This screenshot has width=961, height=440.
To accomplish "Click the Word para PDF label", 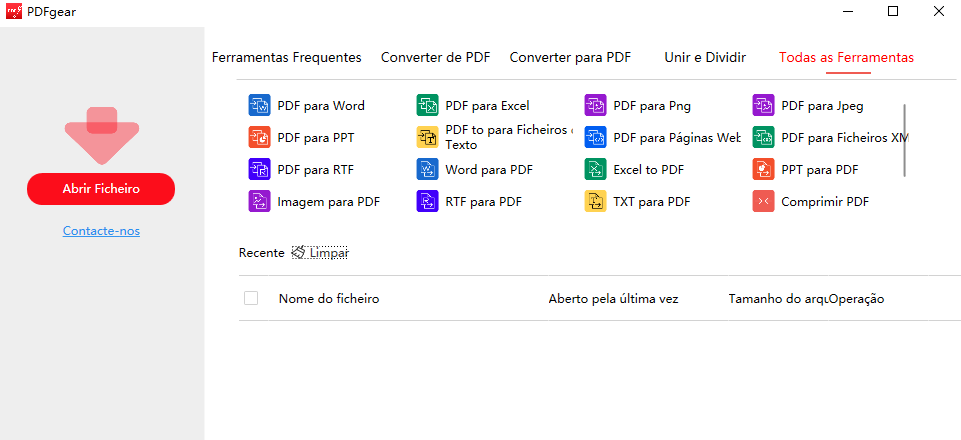I will tap(489, 169).
